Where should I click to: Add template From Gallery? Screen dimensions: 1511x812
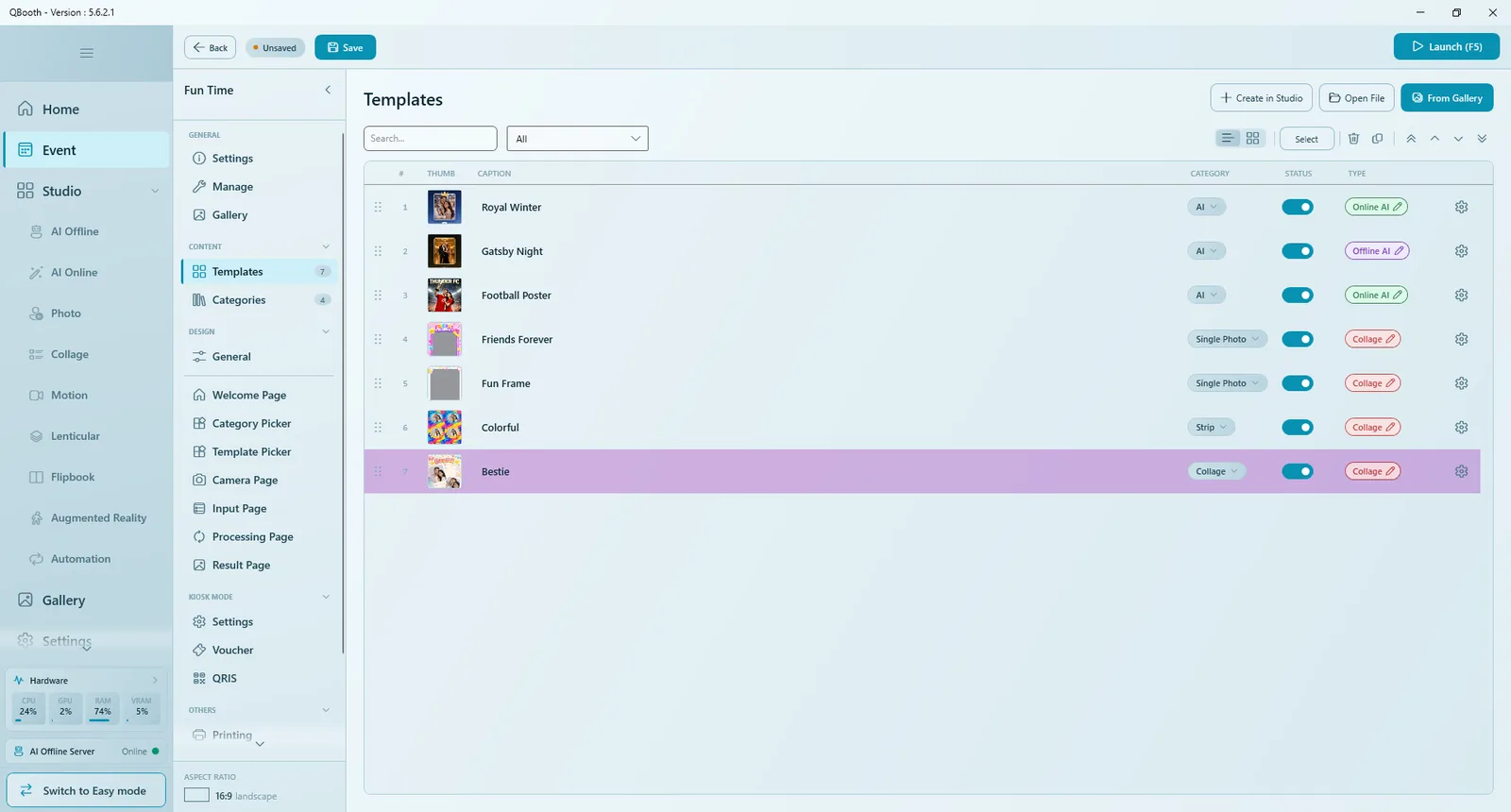coord(1447,98)
